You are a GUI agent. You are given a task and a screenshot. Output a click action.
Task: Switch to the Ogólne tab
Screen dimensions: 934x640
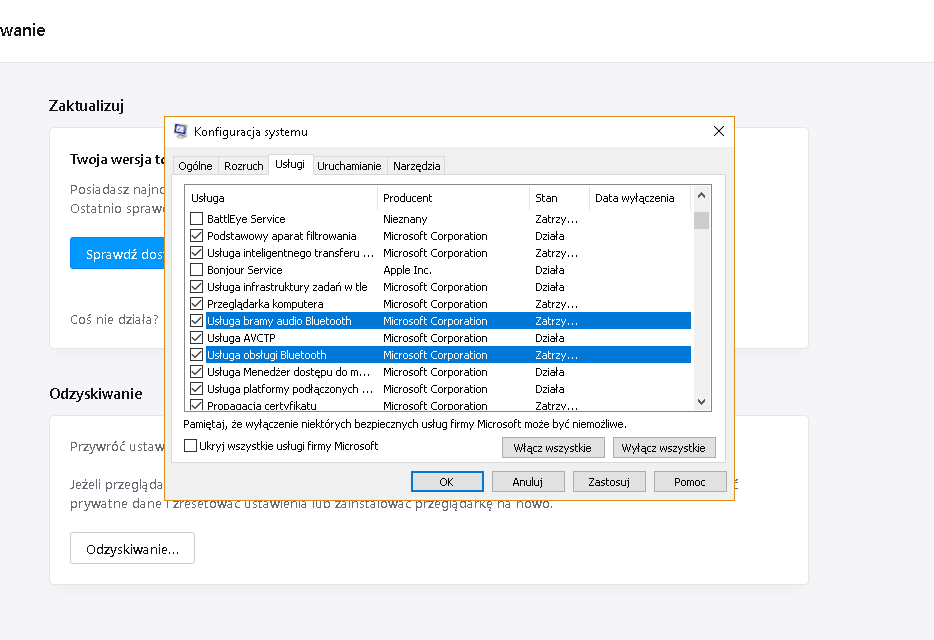[x=195, y=166]
